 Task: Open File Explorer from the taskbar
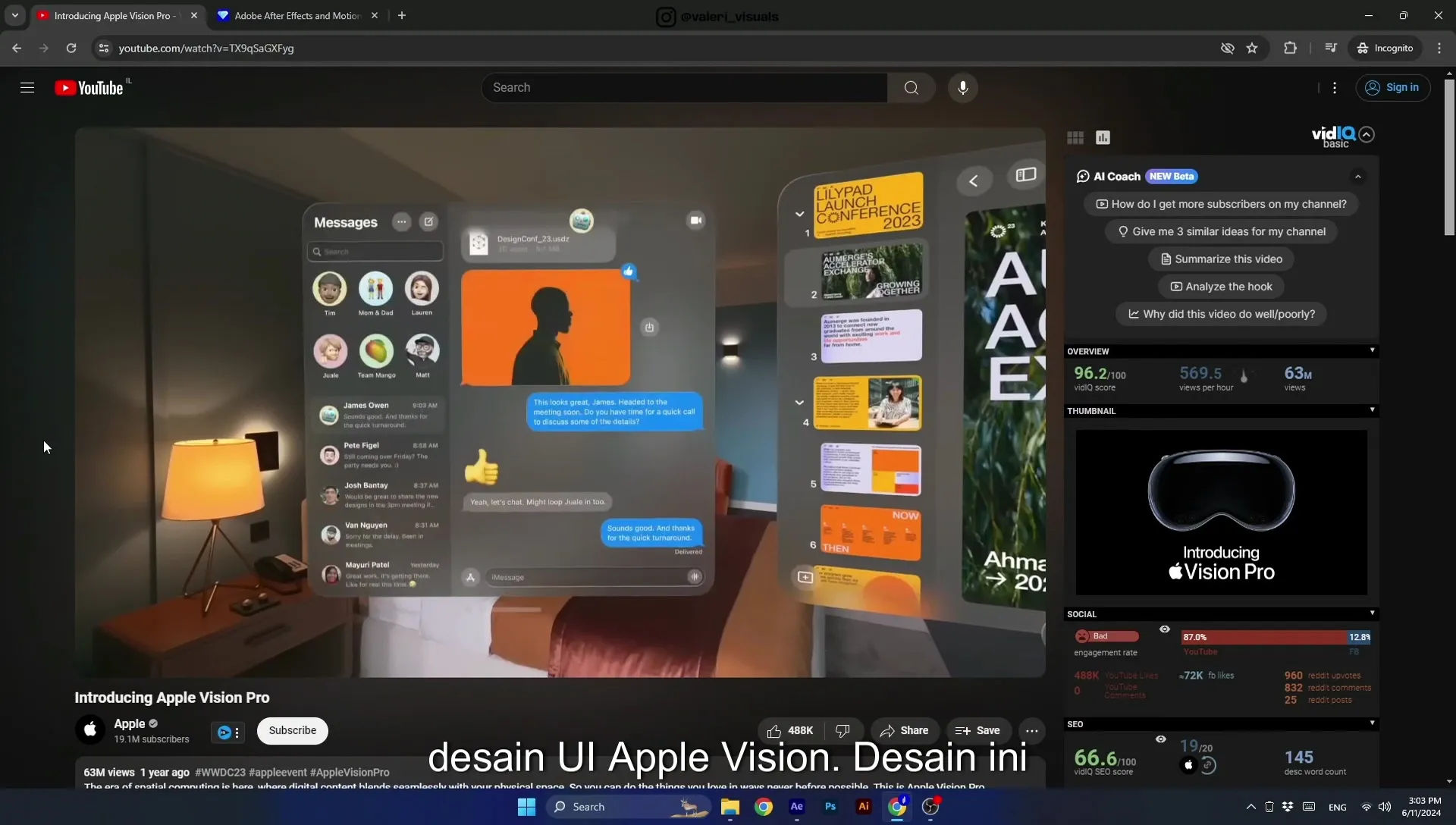(730, 807)
